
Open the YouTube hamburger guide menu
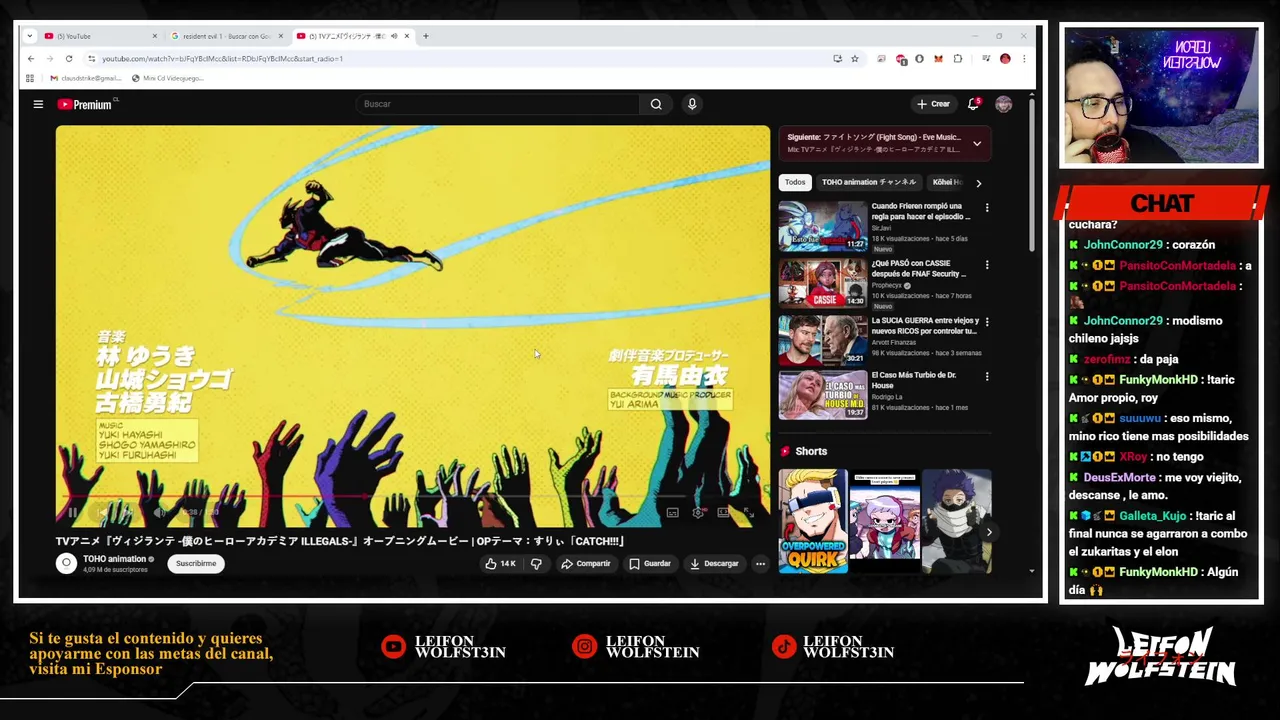tap(38, 104)
